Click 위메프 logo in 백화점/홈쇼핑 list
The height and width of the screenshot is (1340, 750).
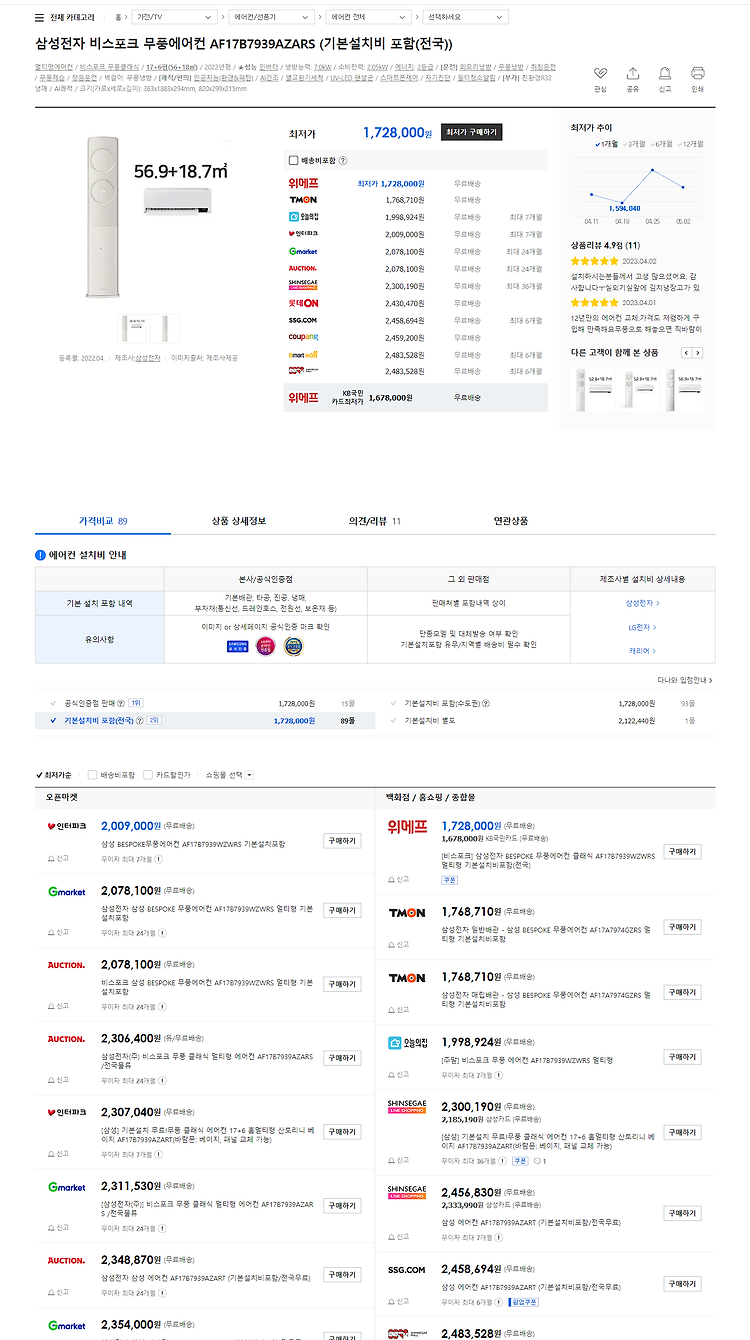tap(407, 827)
